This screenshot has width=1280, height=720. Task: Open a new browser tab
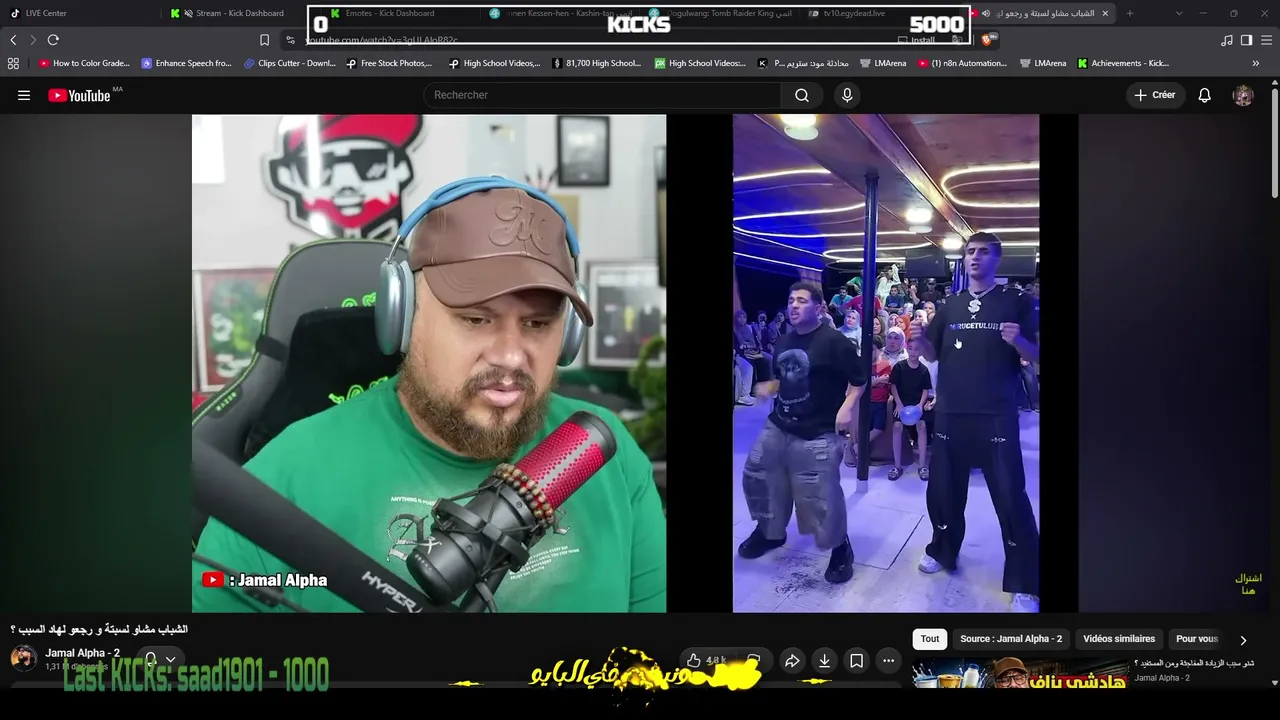click(1130, 13)
